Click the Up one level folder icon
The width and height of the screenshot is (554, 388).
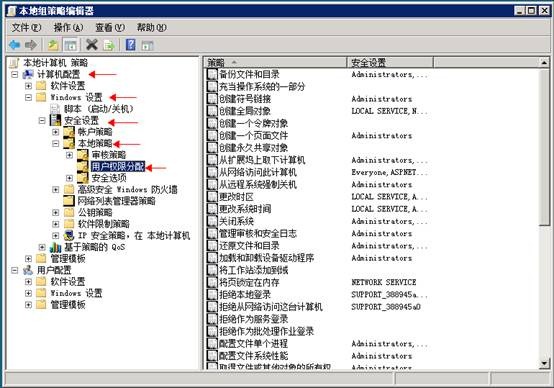click(53, 45)
